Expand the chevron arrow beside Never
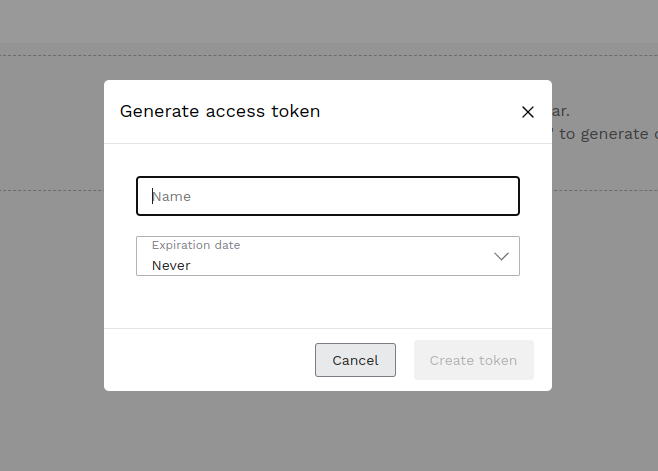 (502, 256)
